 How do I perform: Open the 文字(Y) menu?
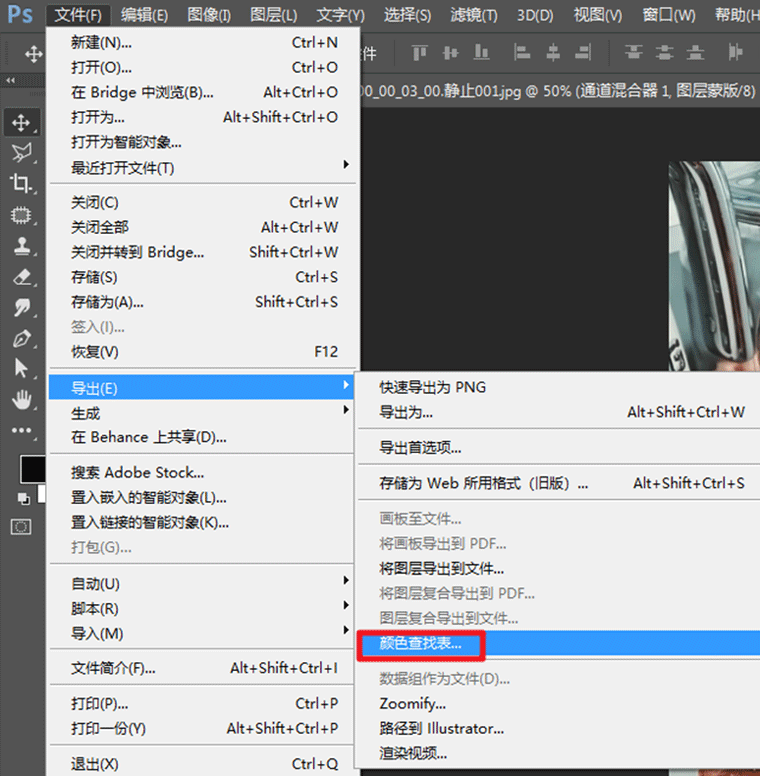[x=340, y=15]
